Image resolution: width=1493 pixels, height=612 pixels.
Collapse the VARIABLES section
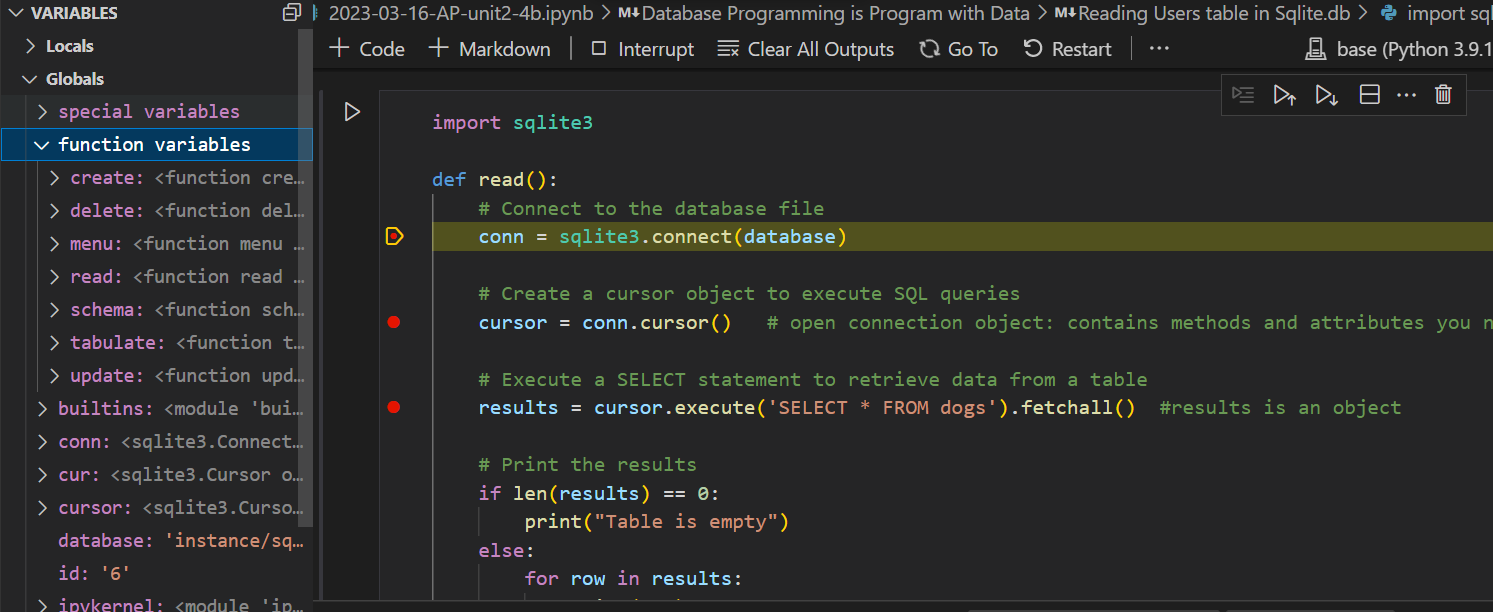click(15, 13)
